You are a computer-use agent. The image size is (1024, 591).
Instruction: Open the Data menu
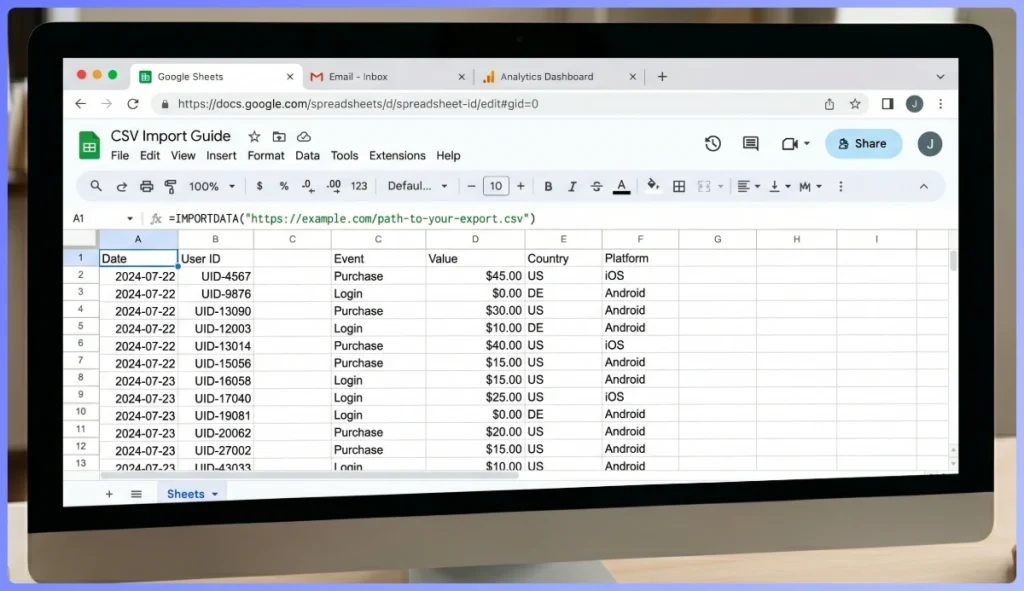pyautogui.click(x=307, y=155)
